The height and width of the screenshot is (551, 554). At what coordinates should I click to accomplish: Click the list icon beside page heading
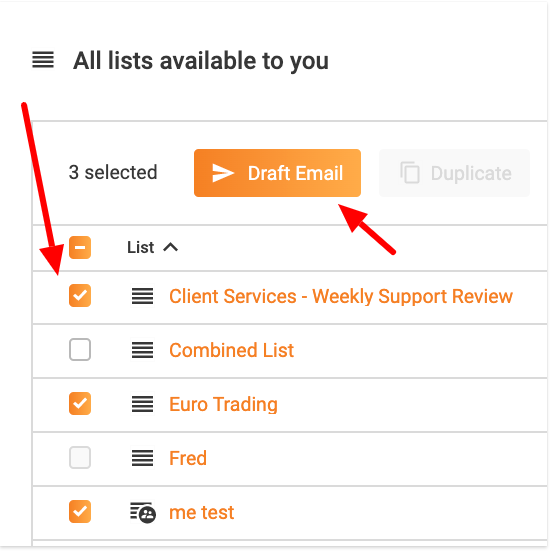tap(43, 60)
